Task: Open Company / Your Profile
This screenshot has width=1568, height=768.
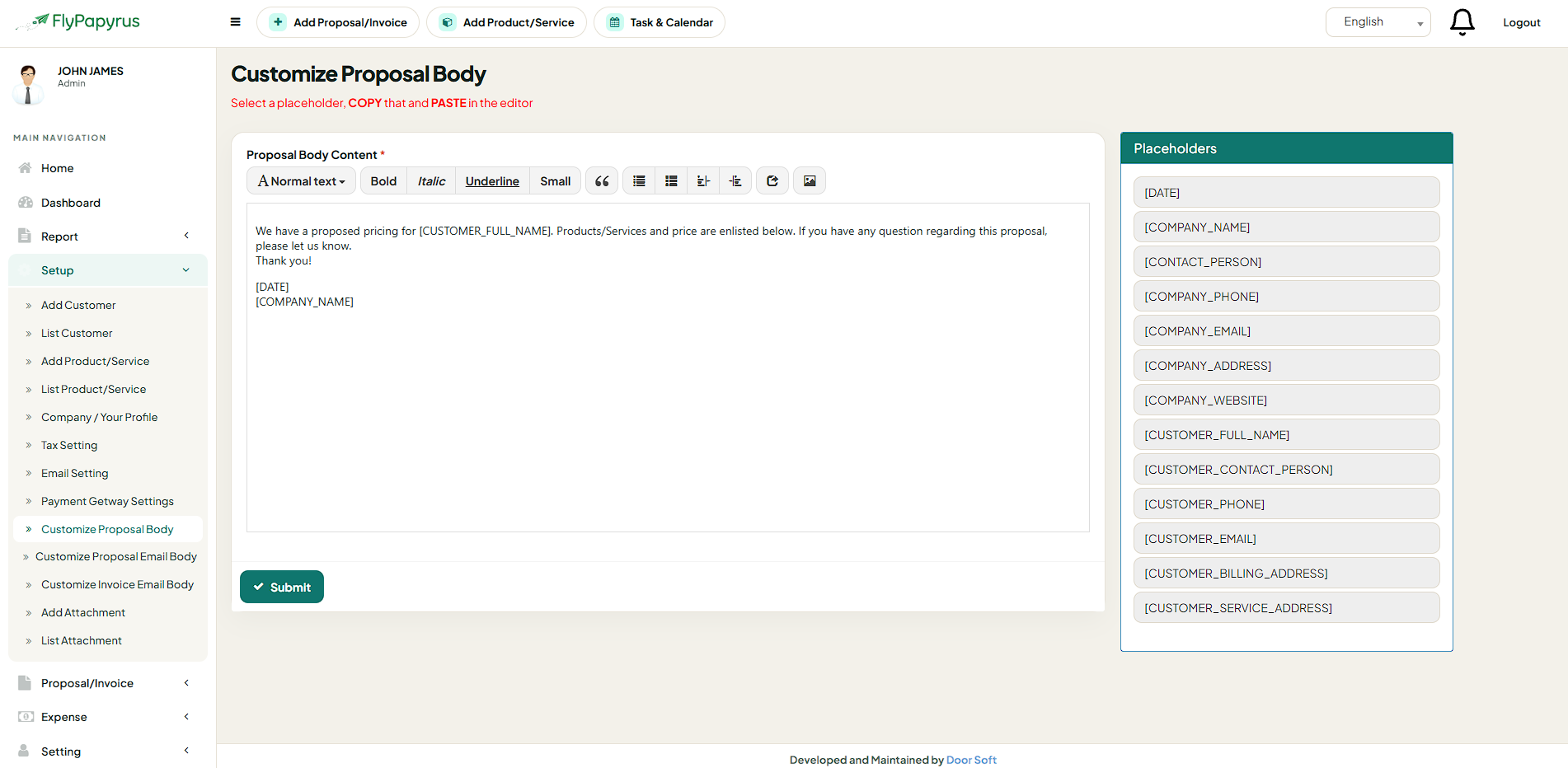Action: (x=99, y=417)
